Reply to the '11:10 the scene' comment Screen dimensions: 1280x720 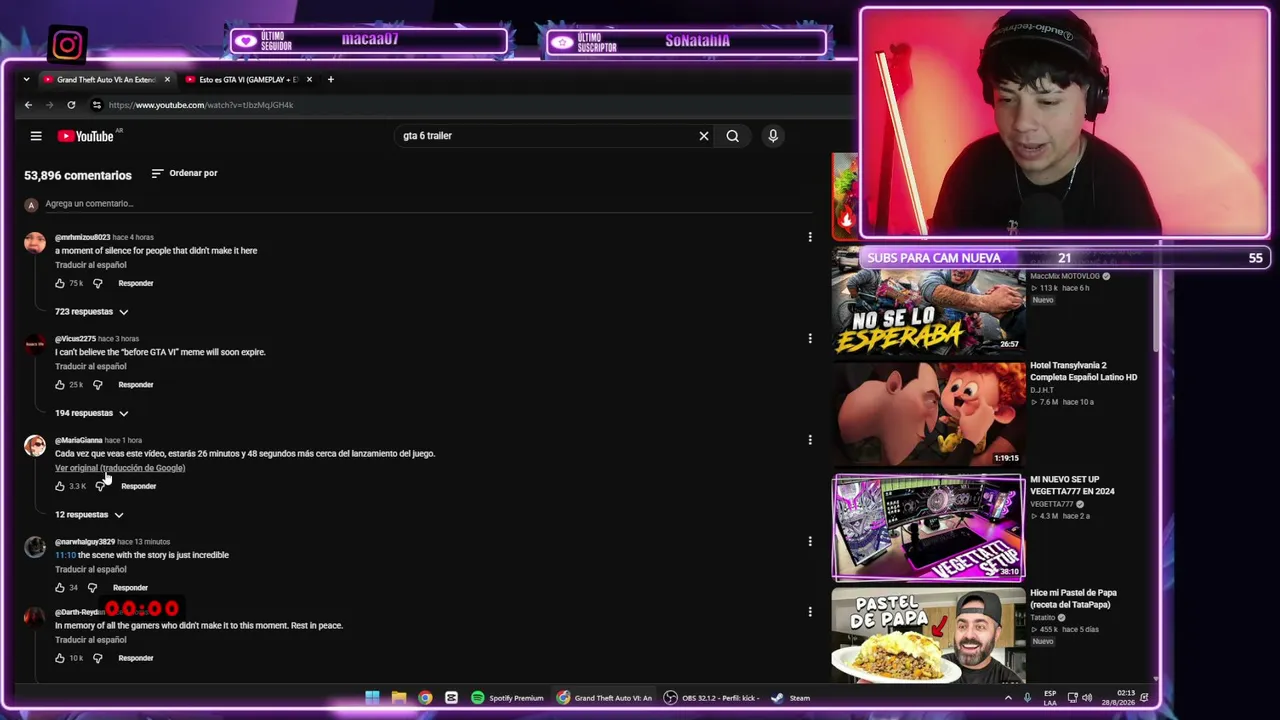(130, 588)
